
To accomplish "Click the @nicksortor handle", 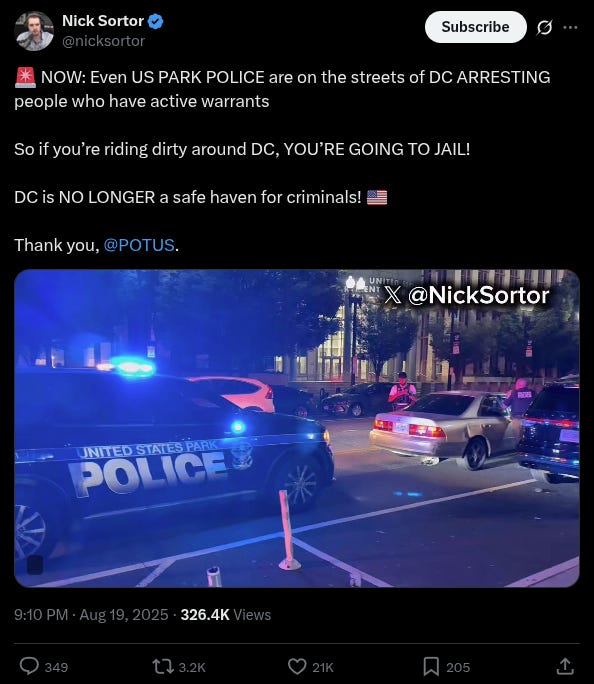I will [x=103, y=41].
